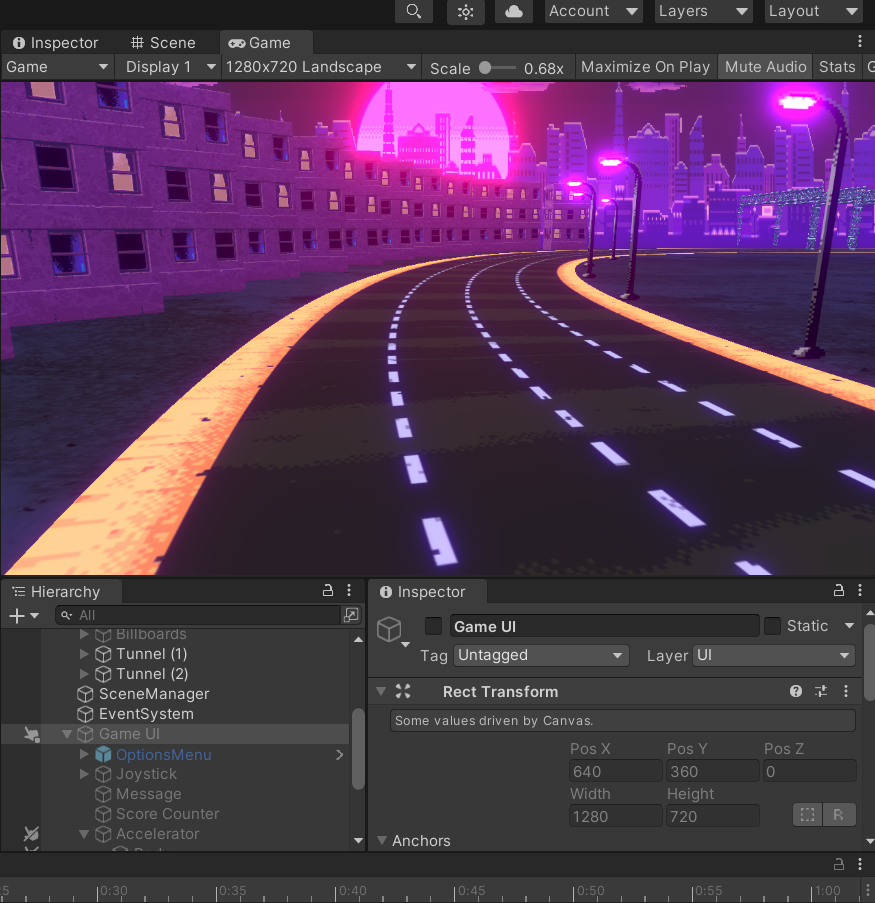This screenshot has height=903, width=875.
Task: Open the Layout dropdown
Action: (x=813, y=12)
